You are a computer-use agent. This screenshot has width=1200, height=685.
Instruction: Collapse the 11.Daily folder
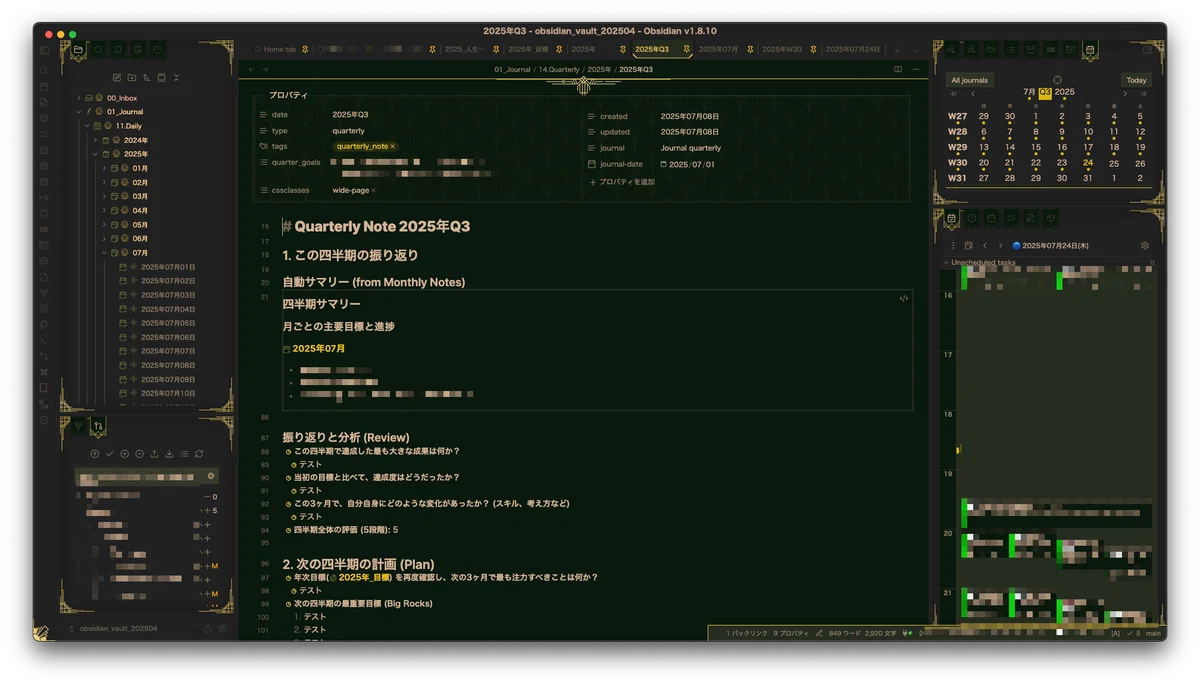point(87,126)
